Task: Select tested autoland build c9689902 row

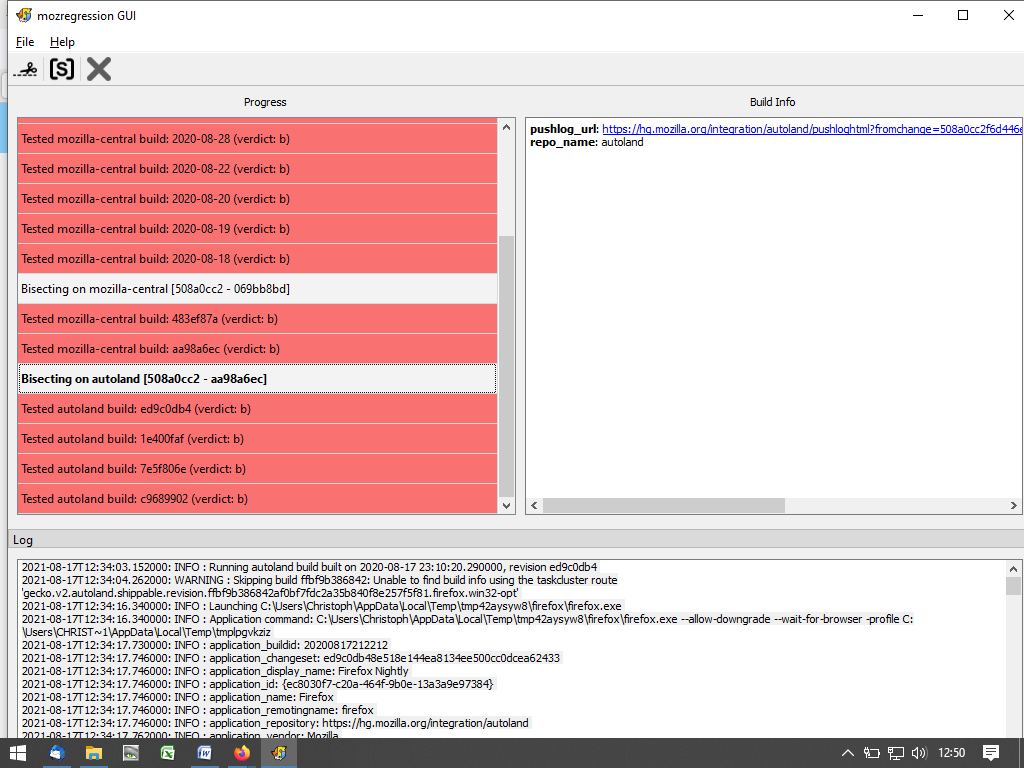Action: pyautogui.click(x=256, y=499)
